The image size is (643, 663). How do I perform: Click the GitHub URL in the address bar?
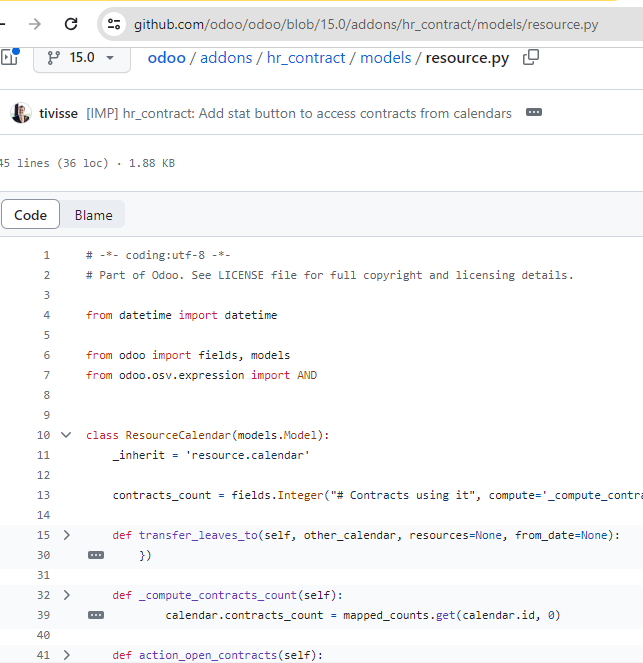tap(366, 25)
